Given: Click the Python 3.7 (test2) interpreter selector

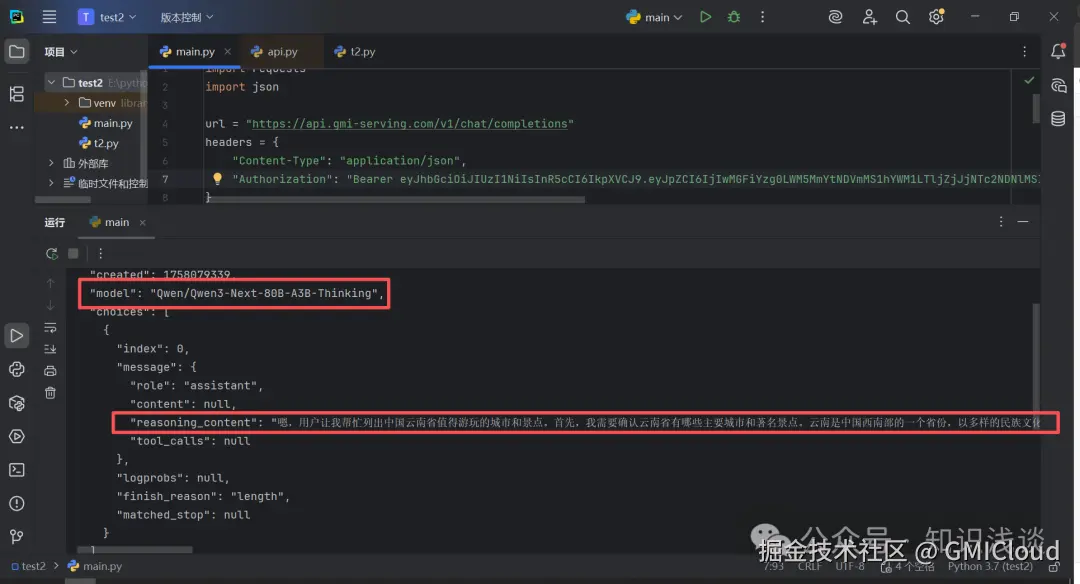Looking at the screenshot, I should (990, 566).
